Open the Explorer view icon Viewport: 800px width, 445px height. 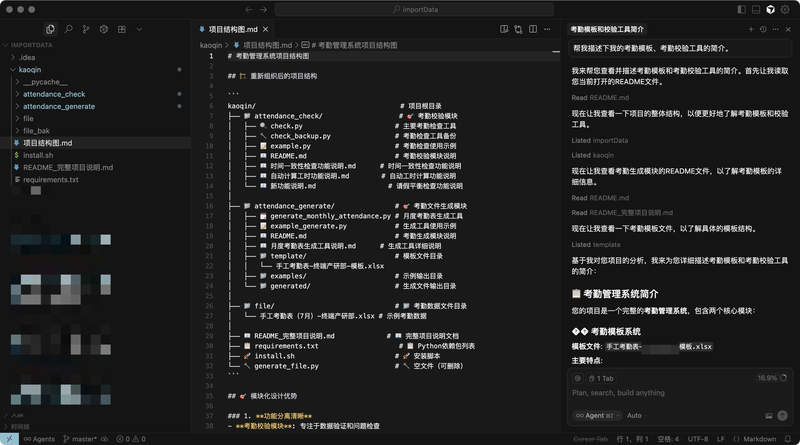(x=50, y=29)
